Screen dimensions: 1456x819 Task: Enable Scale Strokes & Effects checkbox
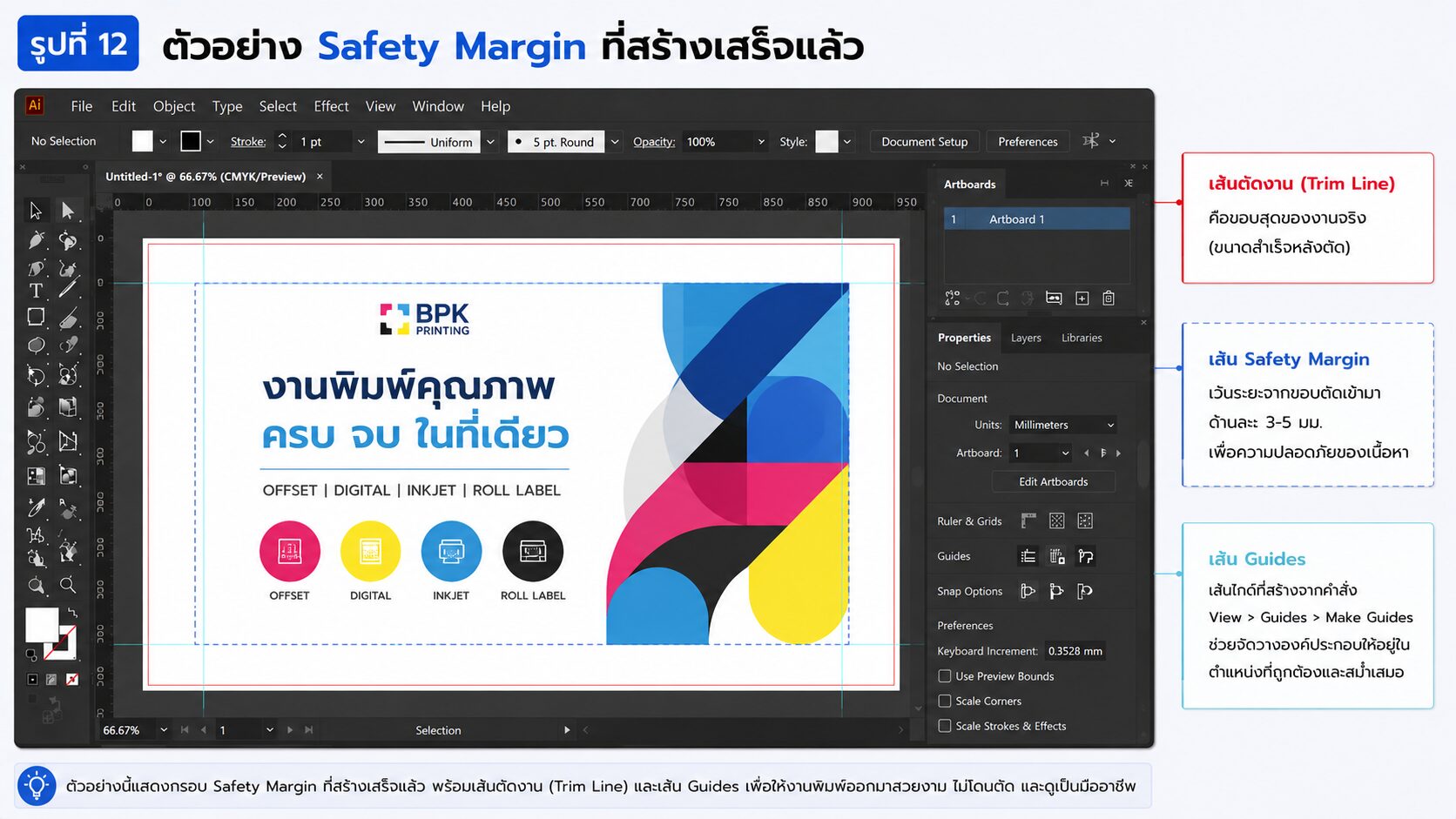click(x=945, y=726)
